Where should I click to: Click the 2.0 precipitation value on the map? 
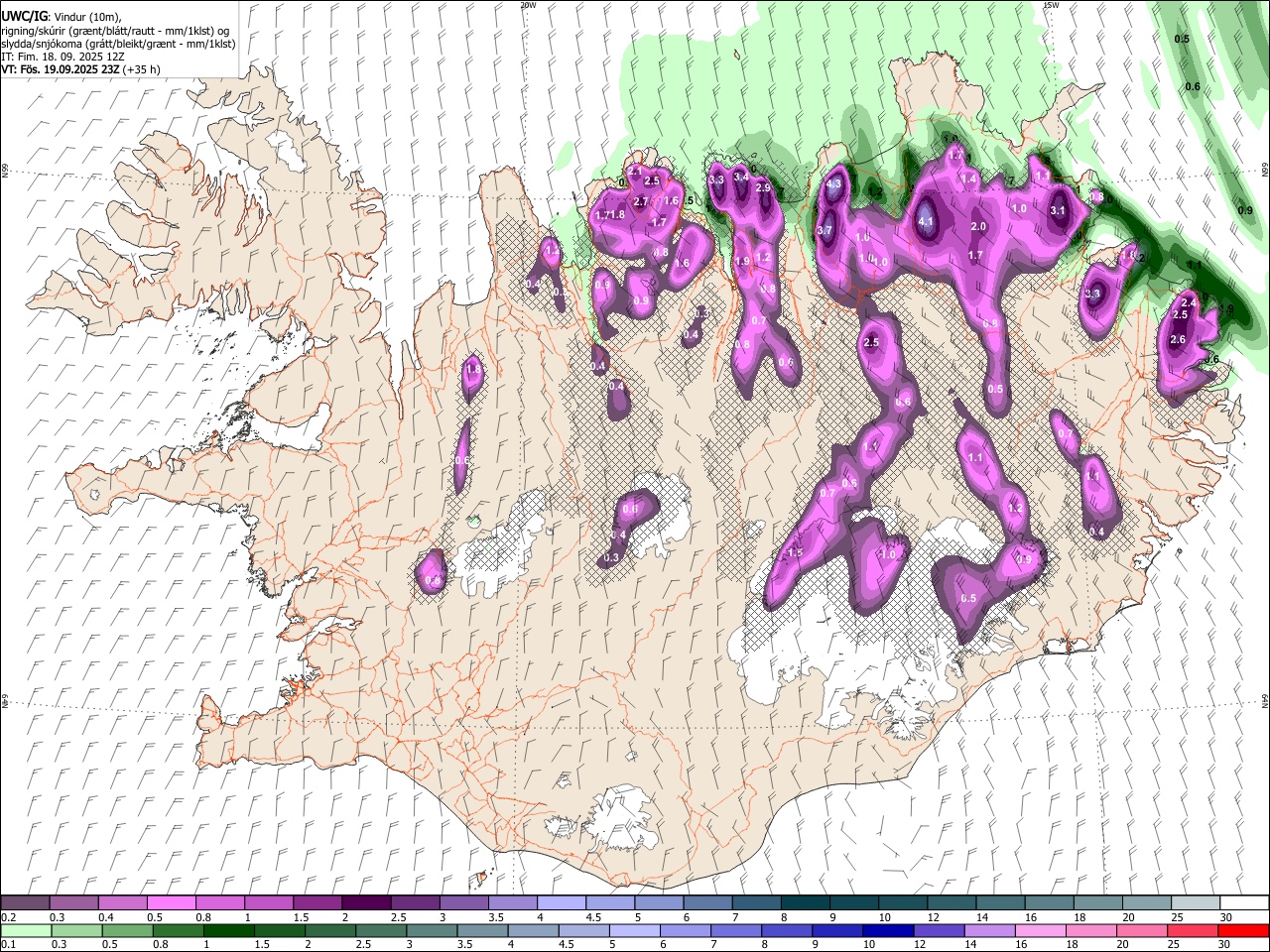point(978,227)
